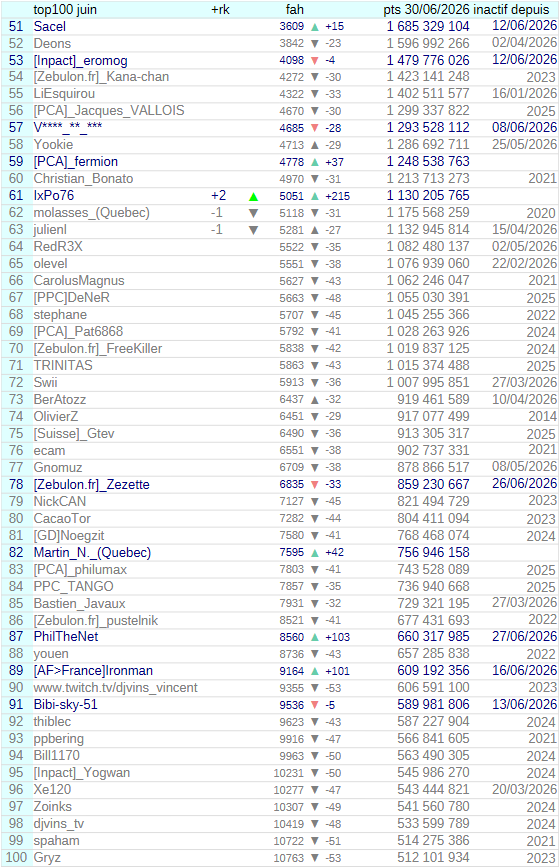Click the grey down arrow in Swii's row

315,383
